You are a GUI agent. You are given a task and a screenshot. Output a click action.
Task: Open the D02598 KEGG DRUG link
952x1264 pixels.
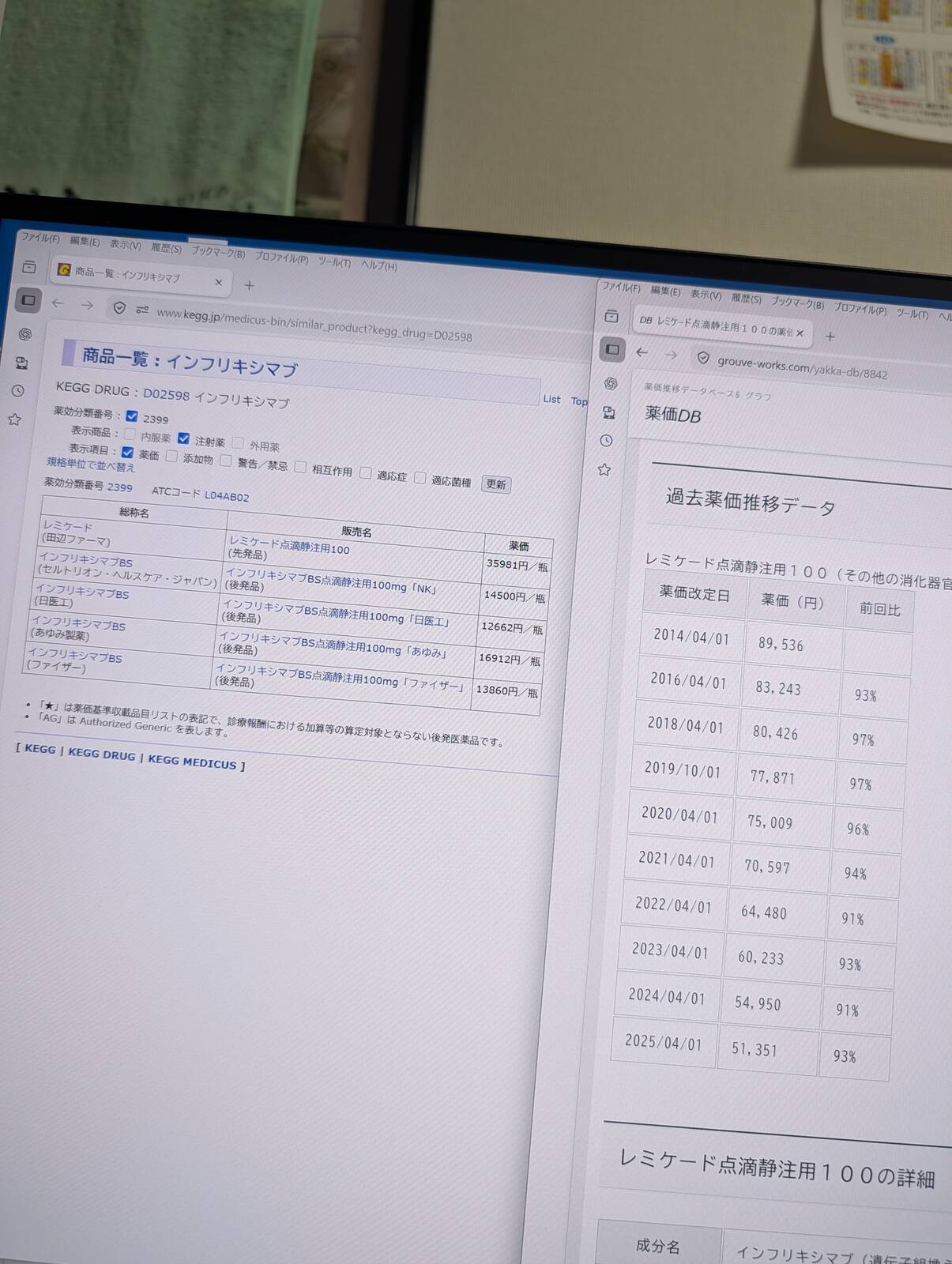tap(166, 393)
